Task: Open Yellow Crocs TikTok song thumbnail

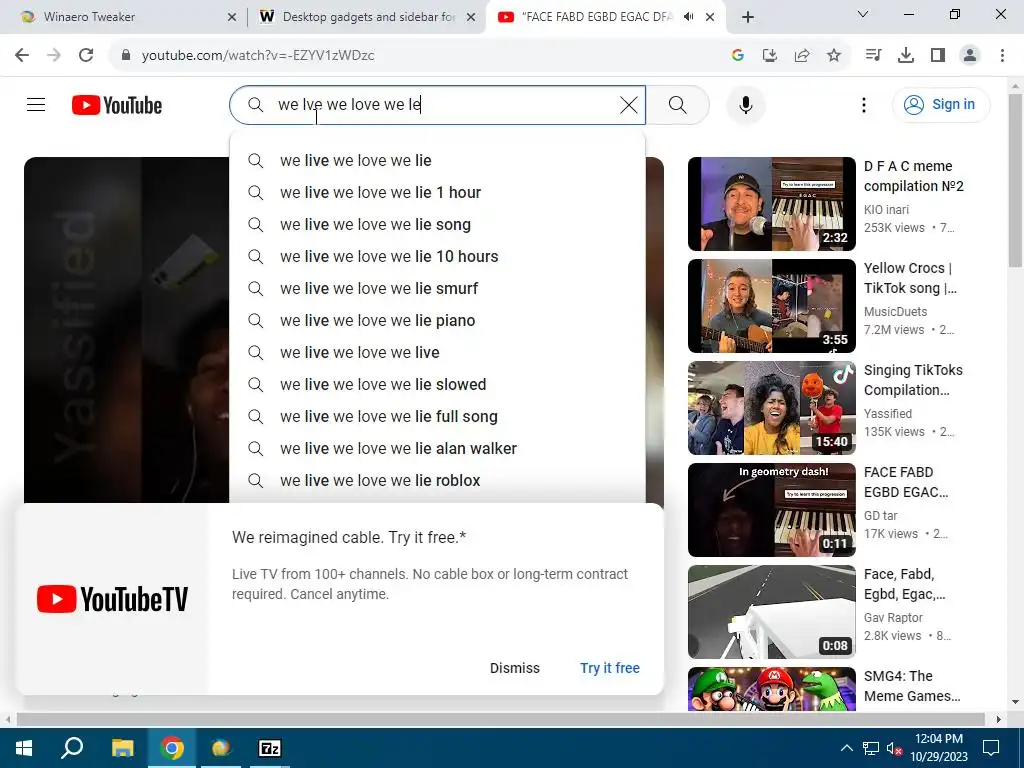Action: pos(771,306)
